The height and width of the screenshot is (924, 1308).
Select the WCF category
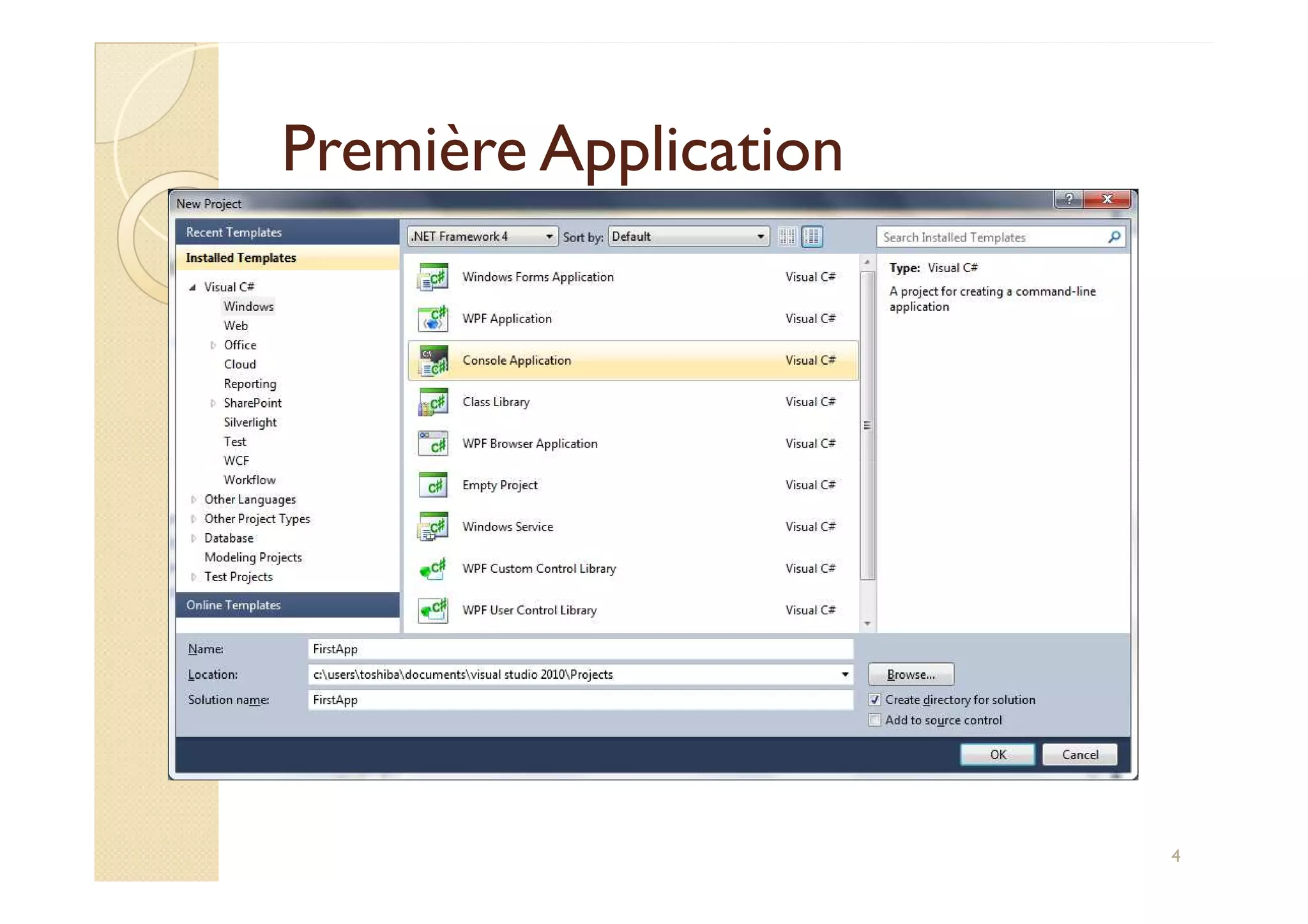(236, 461)
